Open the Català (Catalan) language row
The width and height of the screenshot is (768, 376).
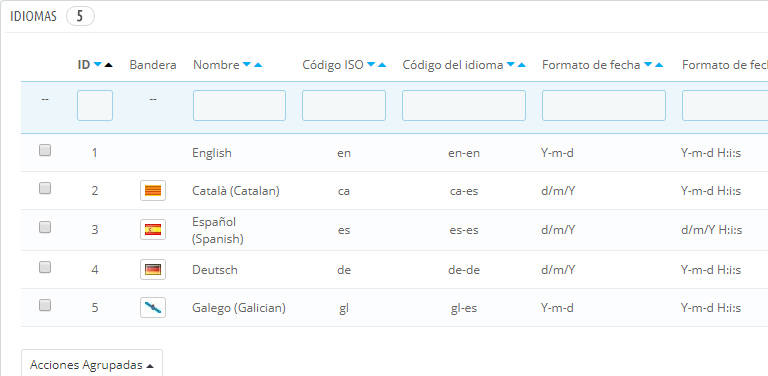pyautogui.click(x=236, y=191)
